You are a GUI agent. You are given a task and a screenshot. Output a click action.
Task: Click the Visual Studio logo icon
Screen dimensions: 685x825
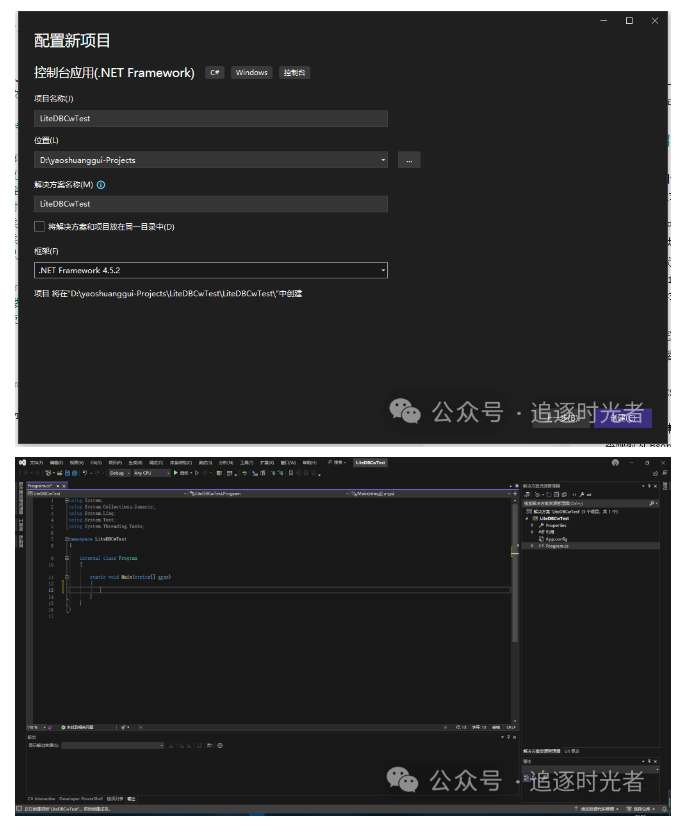pyautogui.click(x=22, y=462)
